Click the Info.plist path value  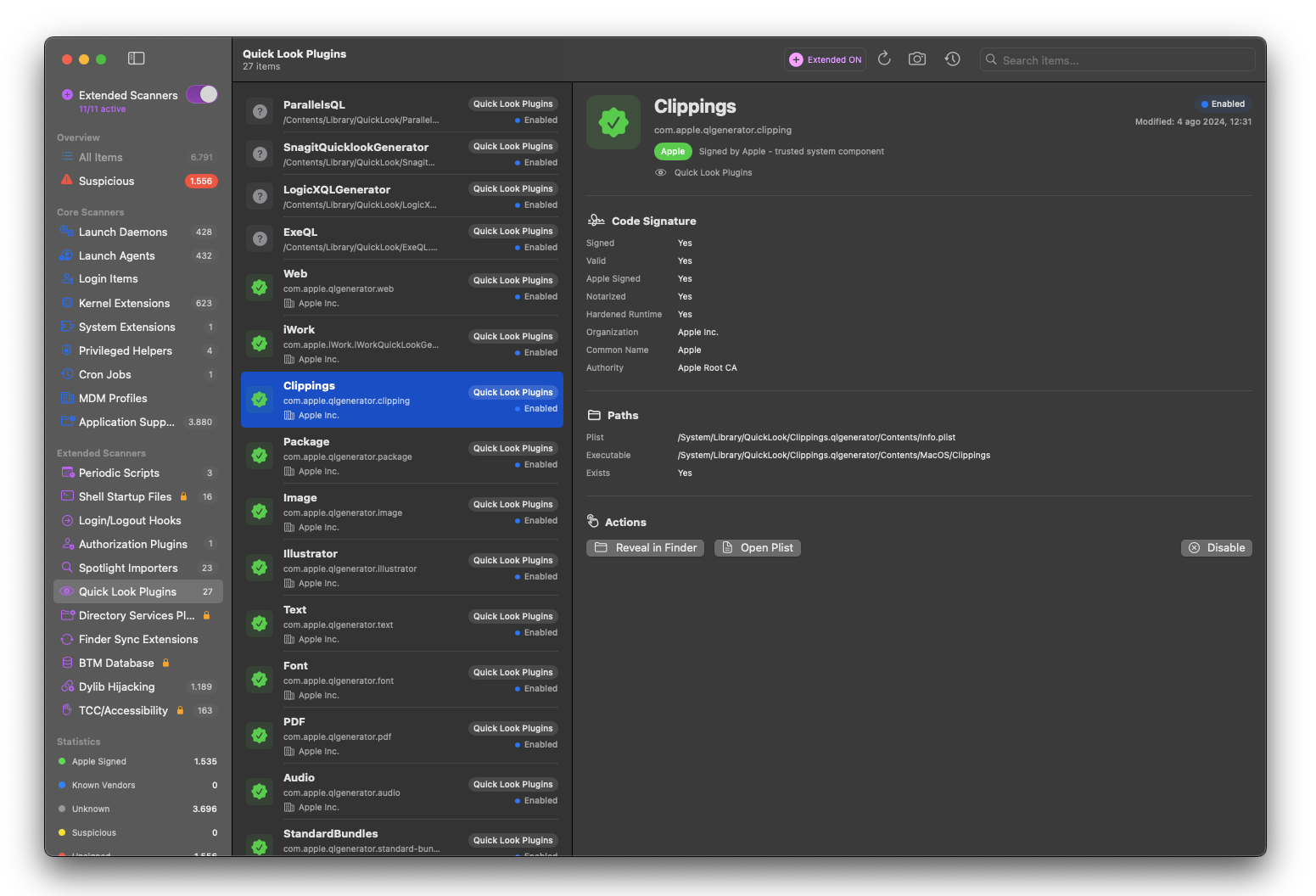pyautogui.click(x=816, y=437)
